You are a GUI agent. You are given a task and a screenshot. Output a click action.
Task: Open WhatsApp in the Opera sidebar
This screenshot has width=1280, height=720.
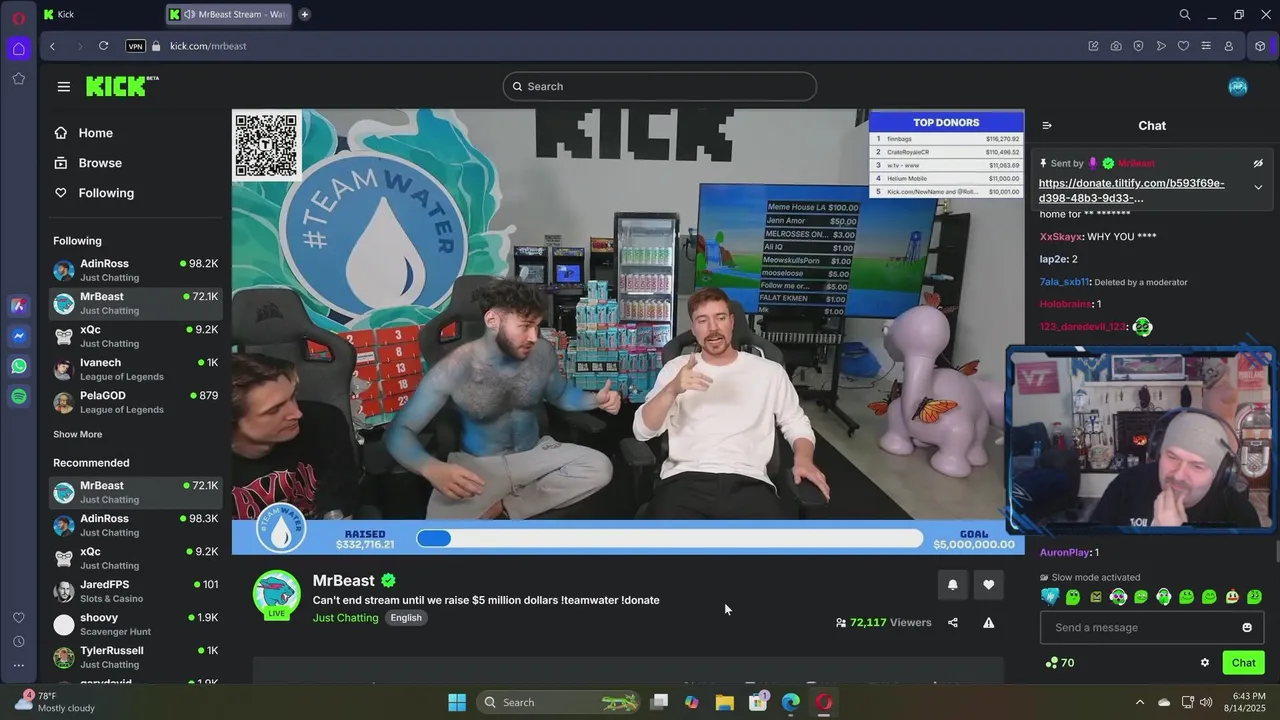click(x=19, y=367)
